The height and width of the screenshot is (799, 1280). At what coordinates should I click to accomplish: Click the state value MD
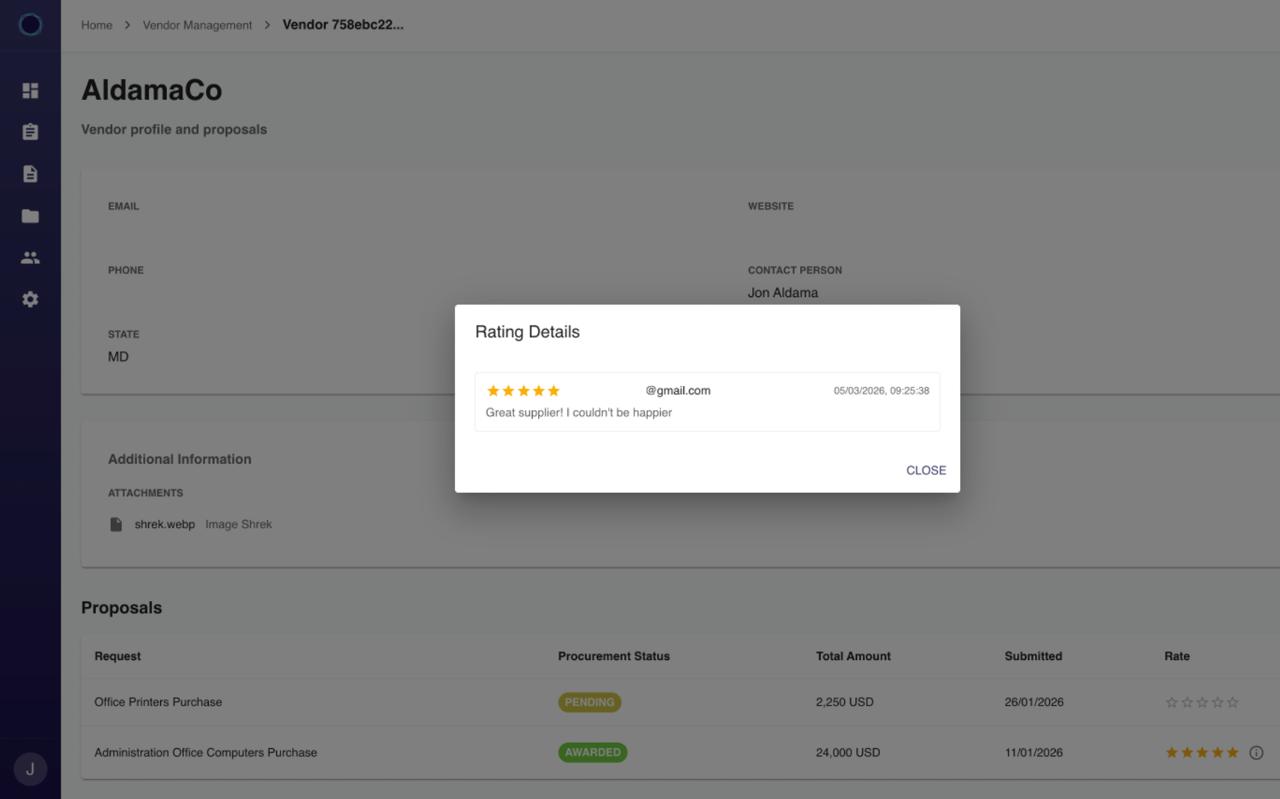pyautogui.click(x=118, y=357)
